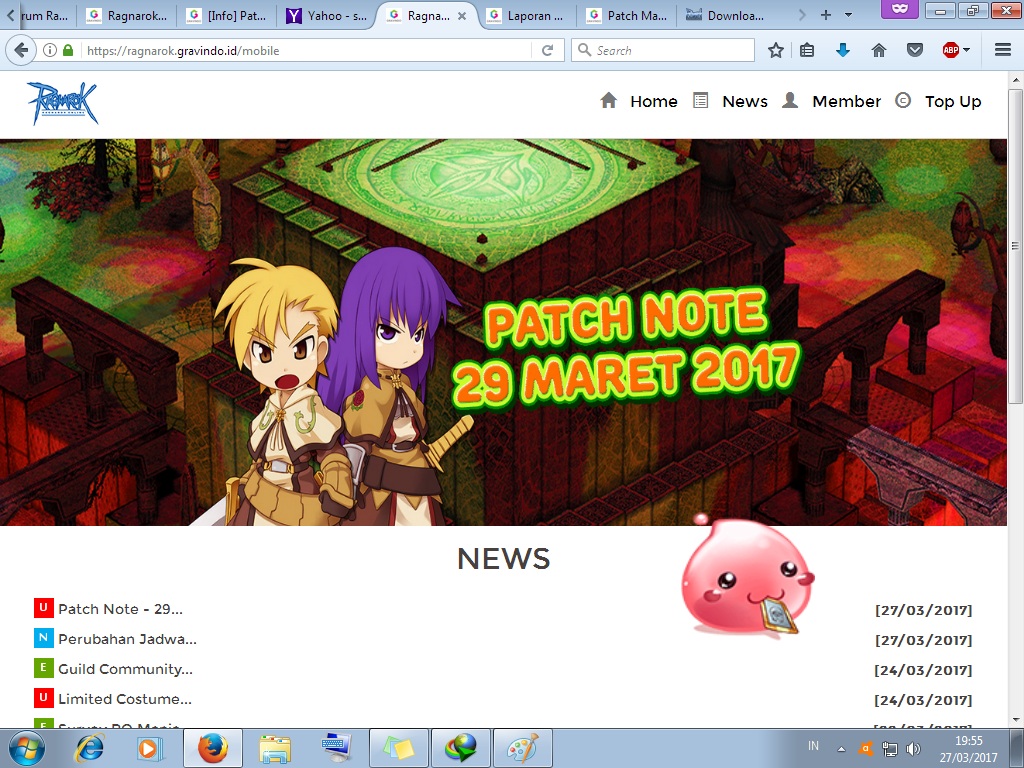Open a new tab with plus button
This screenshot has height=768, width=1024.
(x=826, y=15)
